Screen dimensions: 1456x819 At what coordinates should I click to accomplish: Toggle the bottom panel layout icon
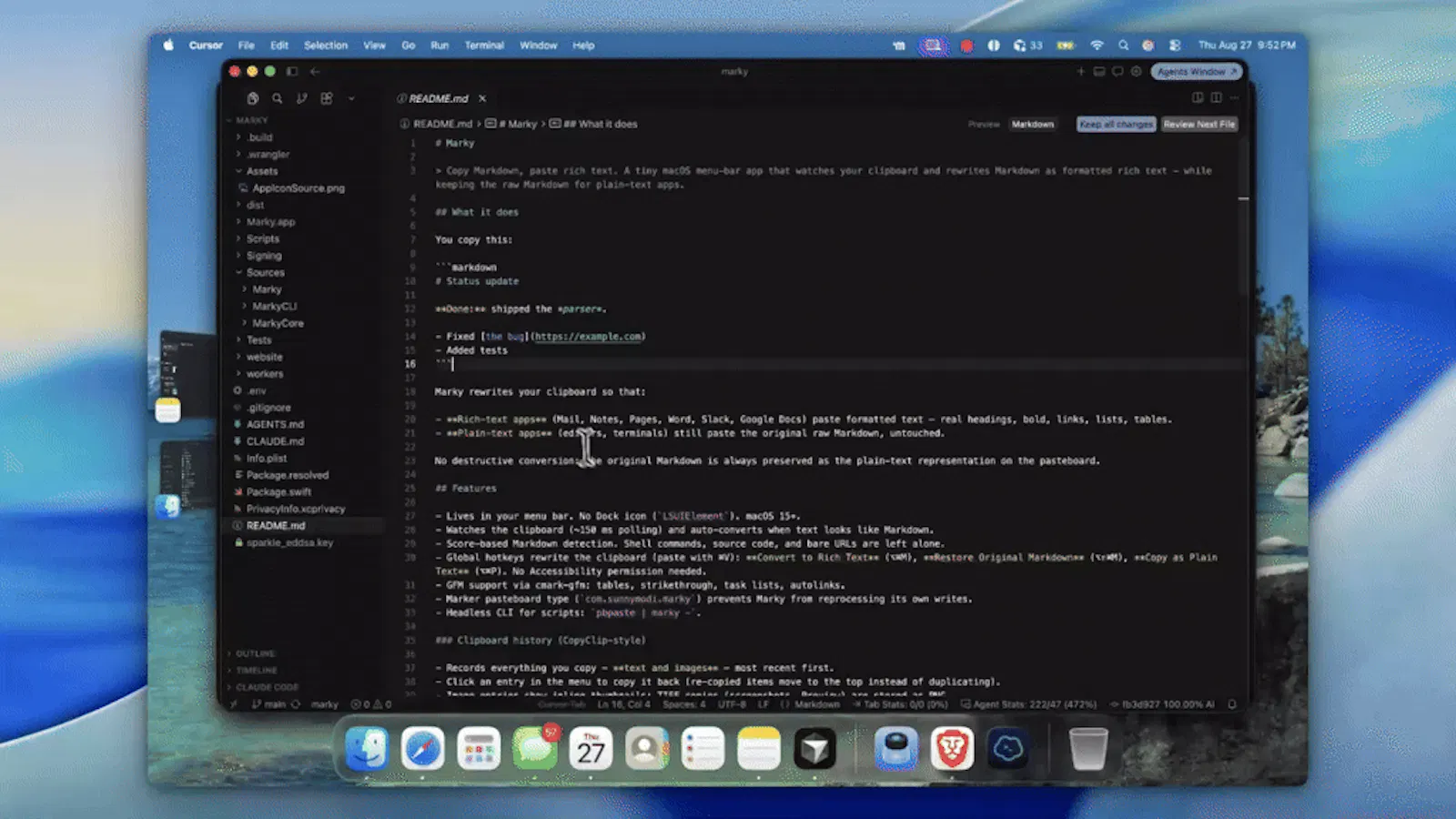[x=1098, y=71]
